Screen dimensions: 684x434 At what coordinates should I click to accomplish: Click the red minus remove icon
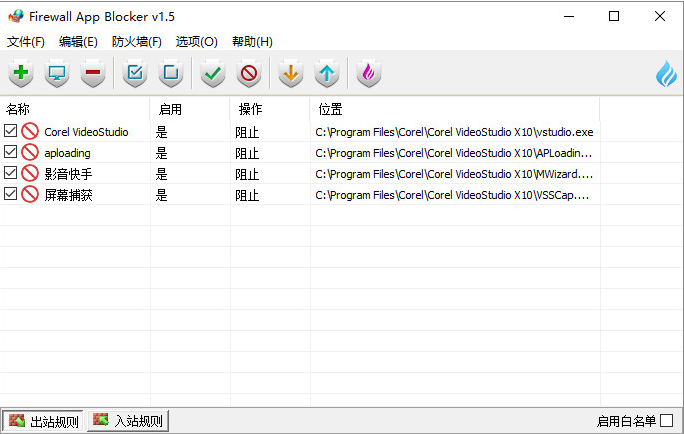pyautogui.click(x=93, y=73)
